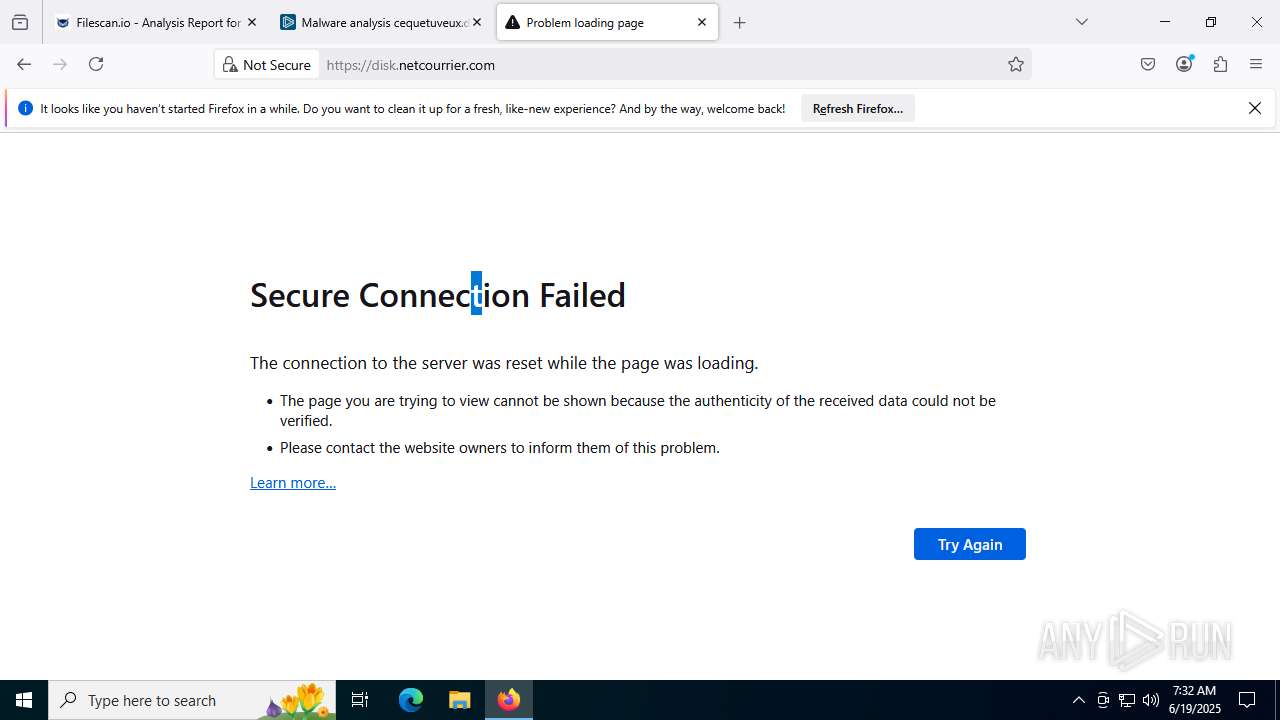Open the network status tray icon
This screenshot has width=1280, height=720.
click(1127, 700)
